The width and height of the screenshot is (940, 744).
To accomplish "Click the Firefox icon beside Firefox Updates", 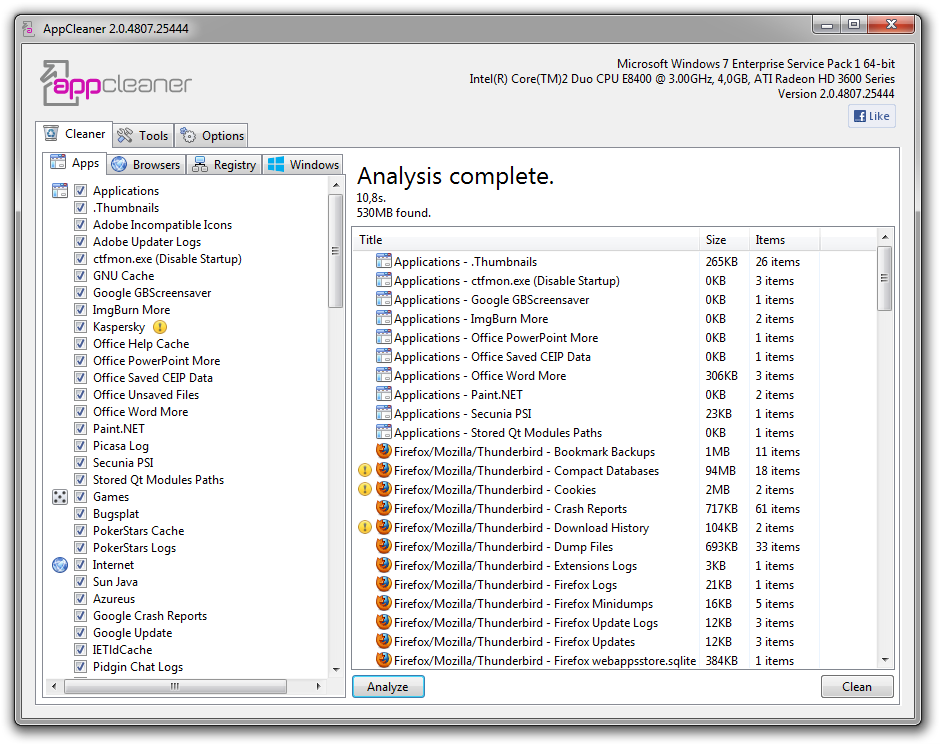I will coord(384,641).
